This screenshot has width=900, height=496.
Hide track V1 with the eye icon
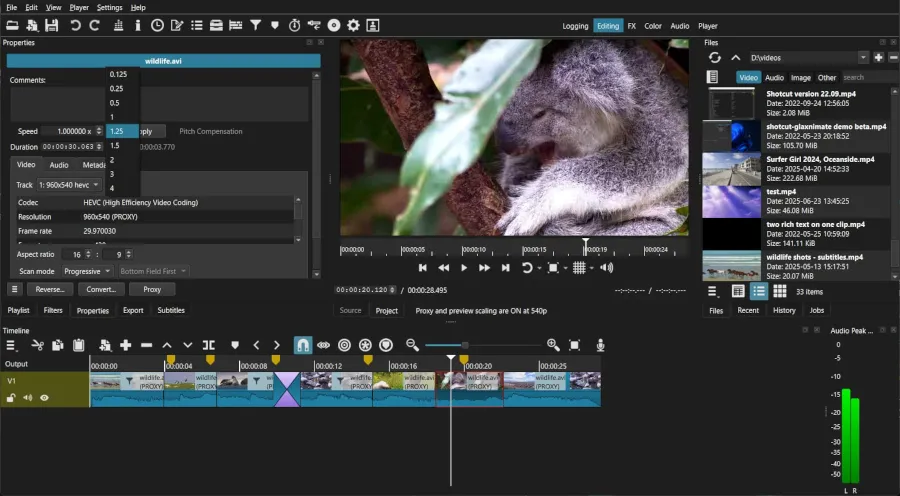[44, 398]
